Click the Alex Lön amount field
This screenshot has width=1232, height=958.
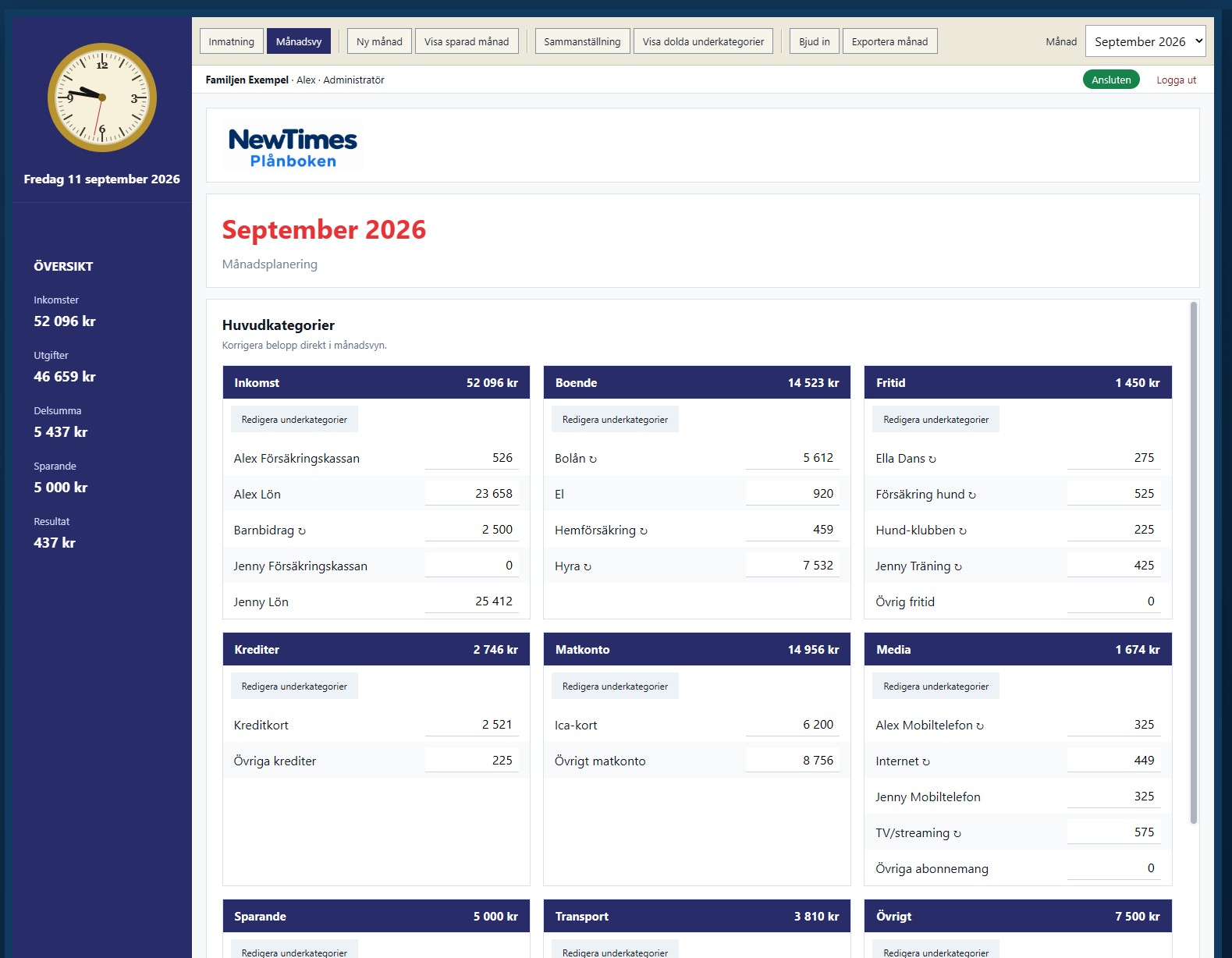472,493
